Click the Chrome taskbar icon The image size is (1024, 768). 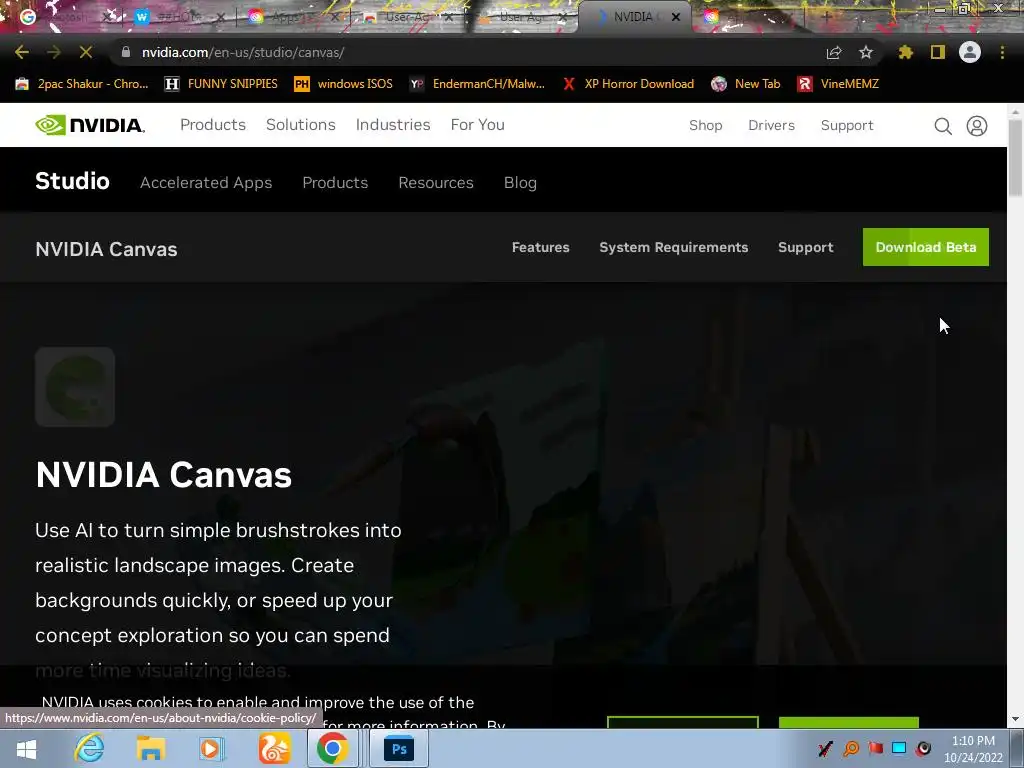[x=332, y=748]
